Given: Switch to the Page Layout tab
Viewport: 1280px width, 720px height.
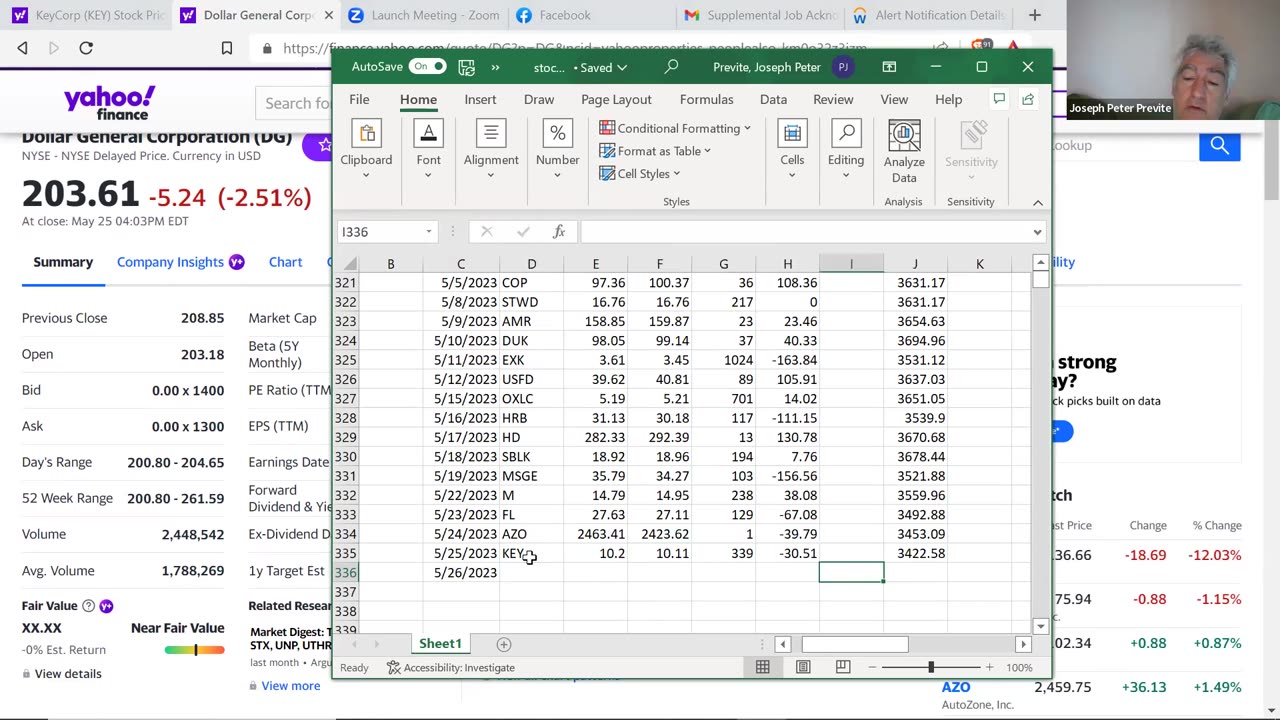Looking at the screenshot, I should click(616, 100).
